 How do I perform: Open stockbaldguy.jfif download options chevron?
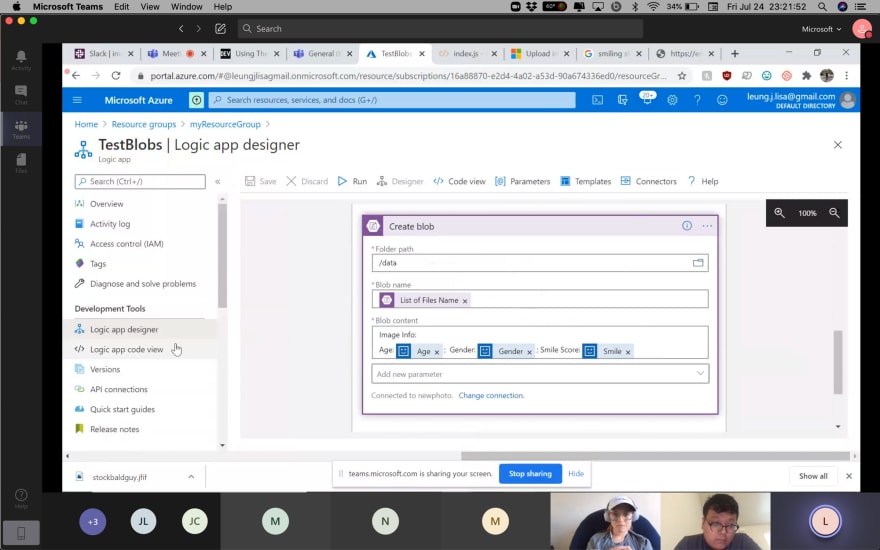pos(191,476)
